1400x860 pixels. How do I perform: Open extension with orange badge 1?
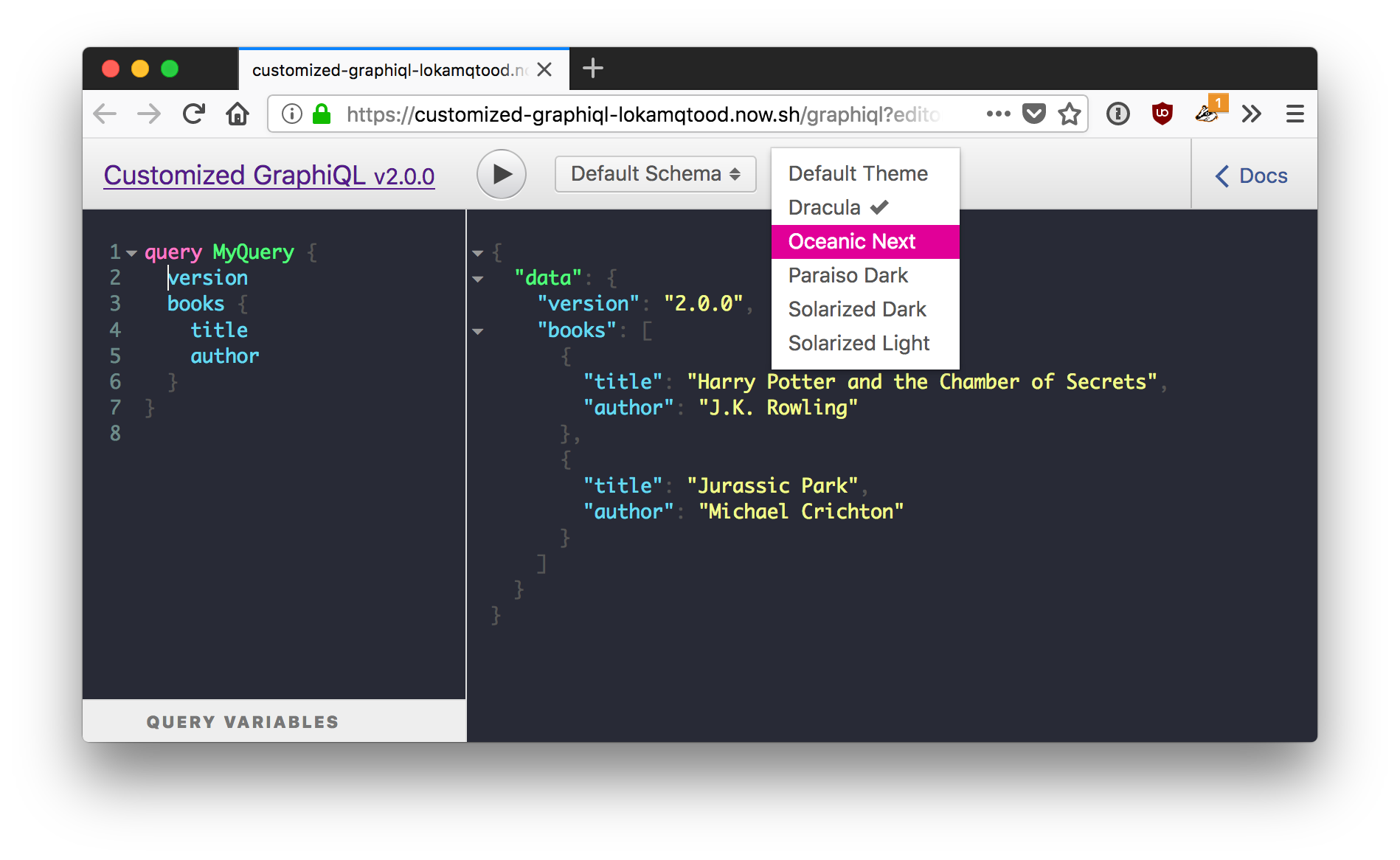coord(1210,111)
